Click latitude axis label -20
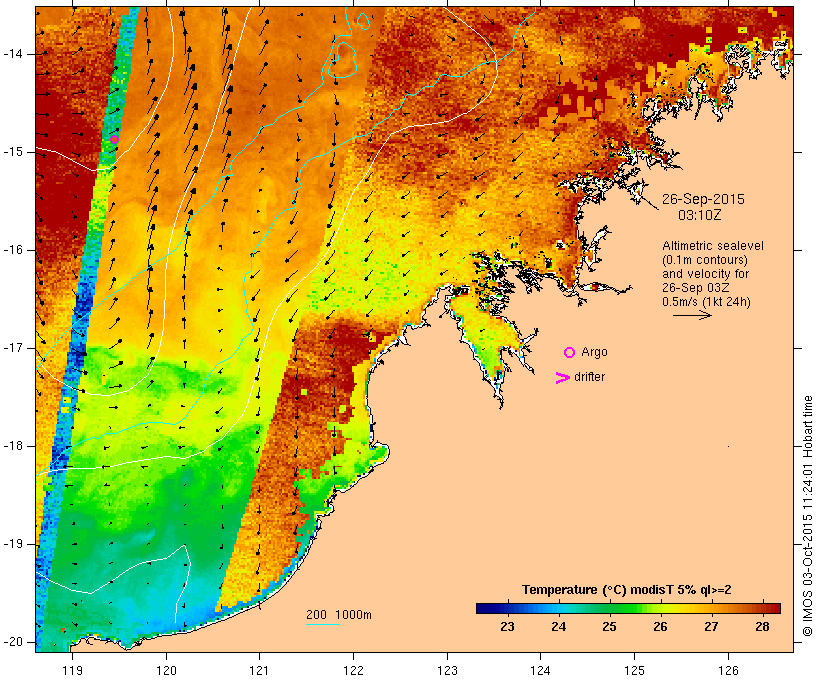 tap(12, 642)
